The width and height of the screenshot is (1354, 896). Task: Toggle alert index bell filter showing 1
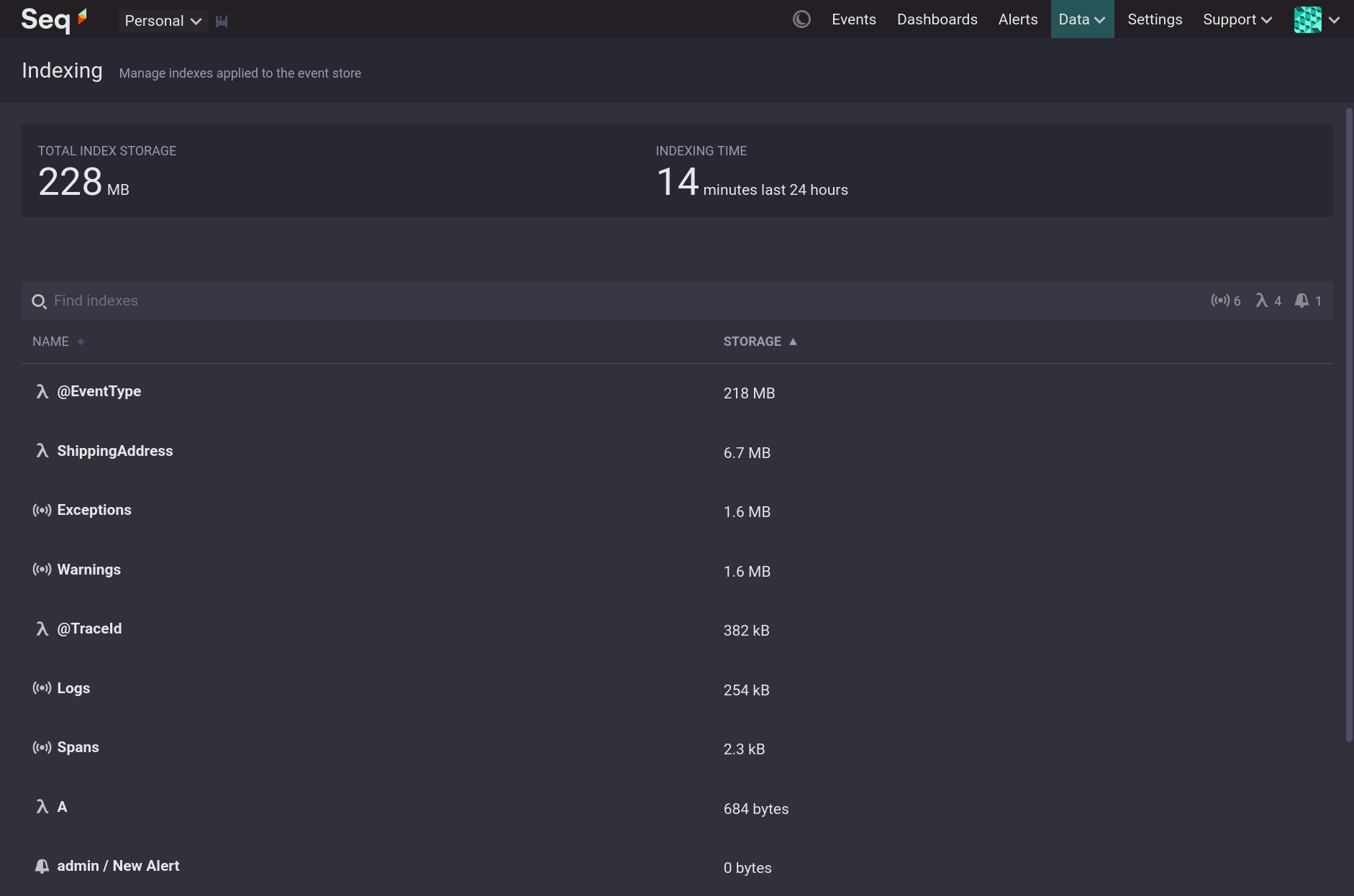click(x=1308, y=301)
